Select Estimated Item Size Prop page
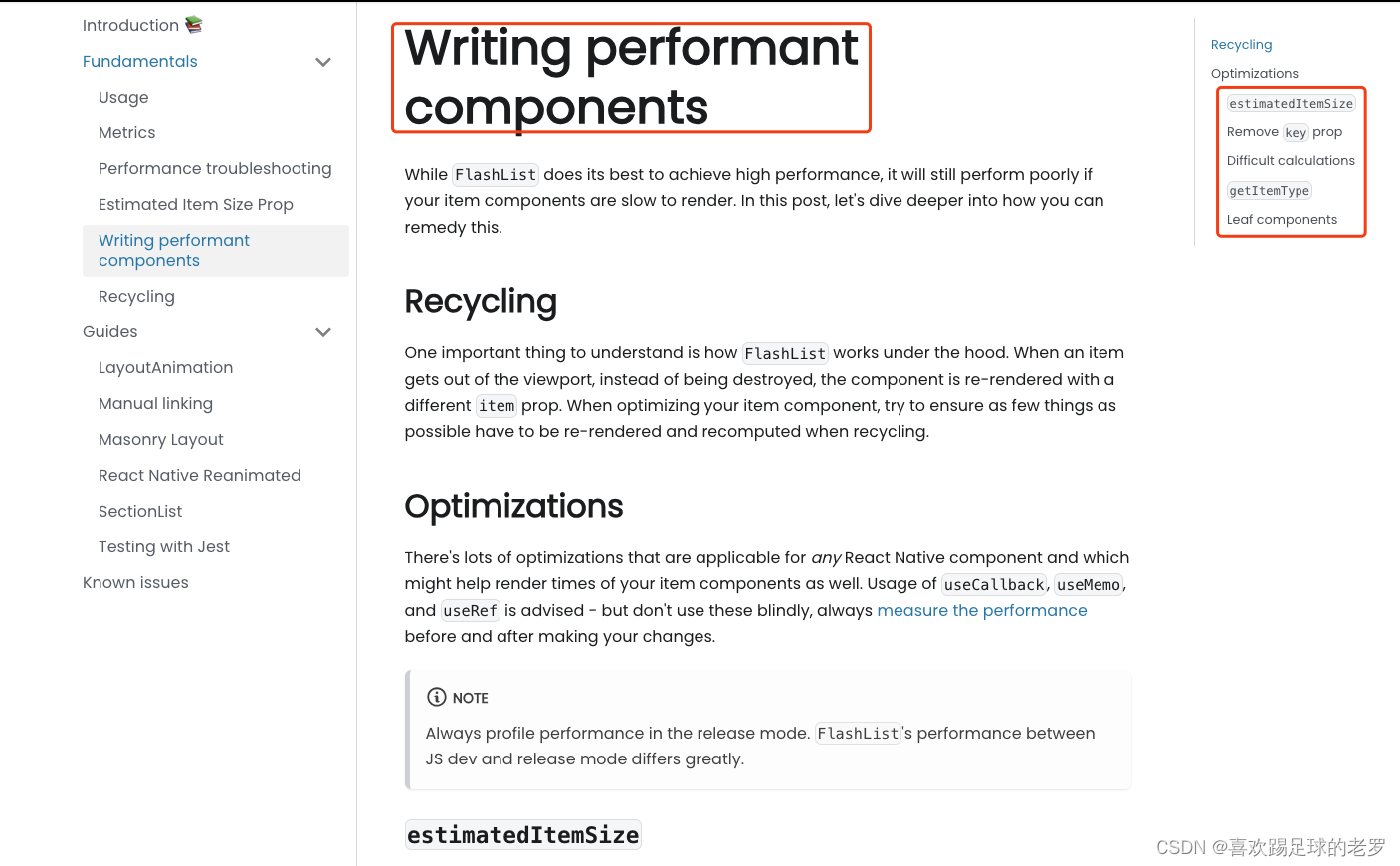The image size is (1400, 866). (x=195, y=204)
